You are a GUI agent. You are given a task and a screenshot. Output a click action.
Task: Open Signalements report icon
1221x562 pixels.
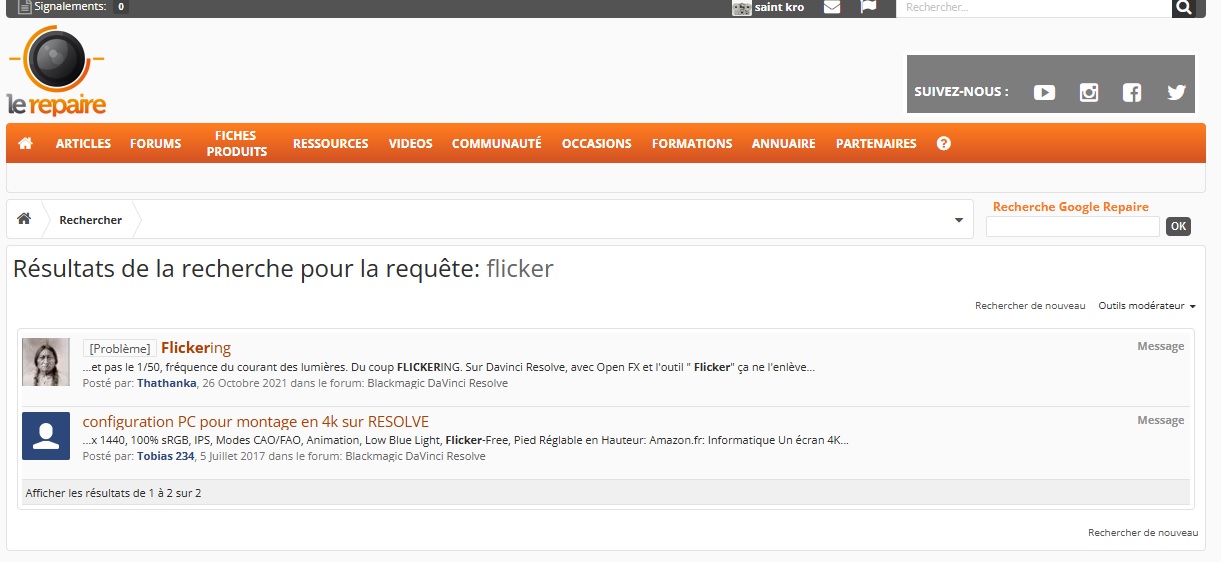25,7
